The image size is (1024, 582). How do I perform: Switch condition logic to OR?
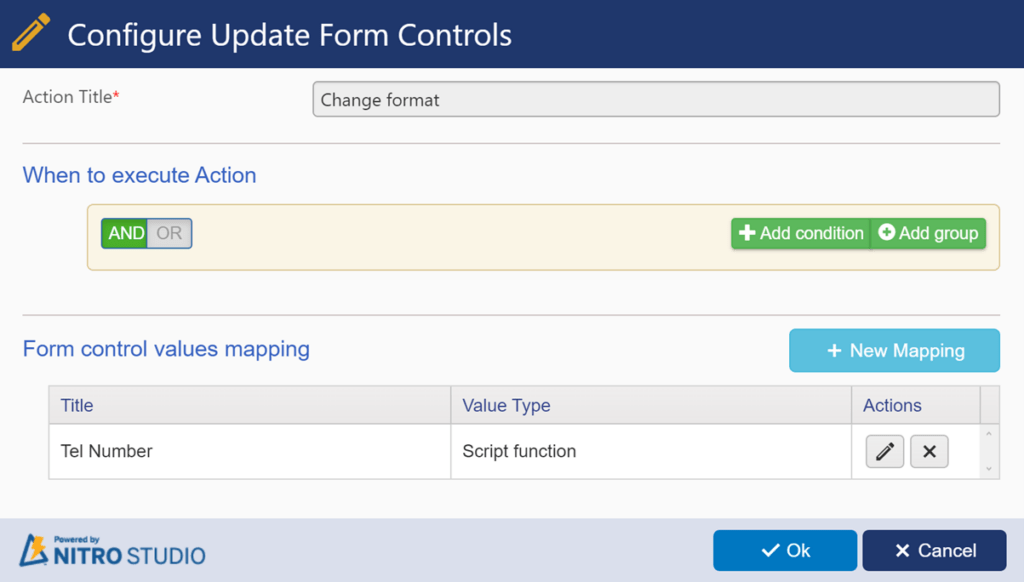click(169, 233)
